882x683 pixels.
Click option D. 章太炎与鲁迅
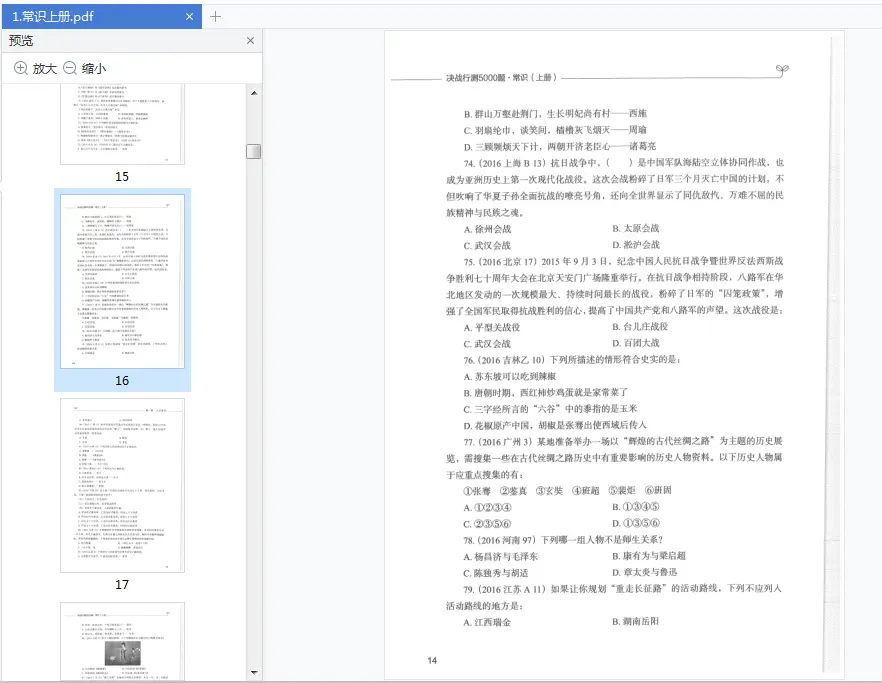pyautogui.click(x=645, y=572)
